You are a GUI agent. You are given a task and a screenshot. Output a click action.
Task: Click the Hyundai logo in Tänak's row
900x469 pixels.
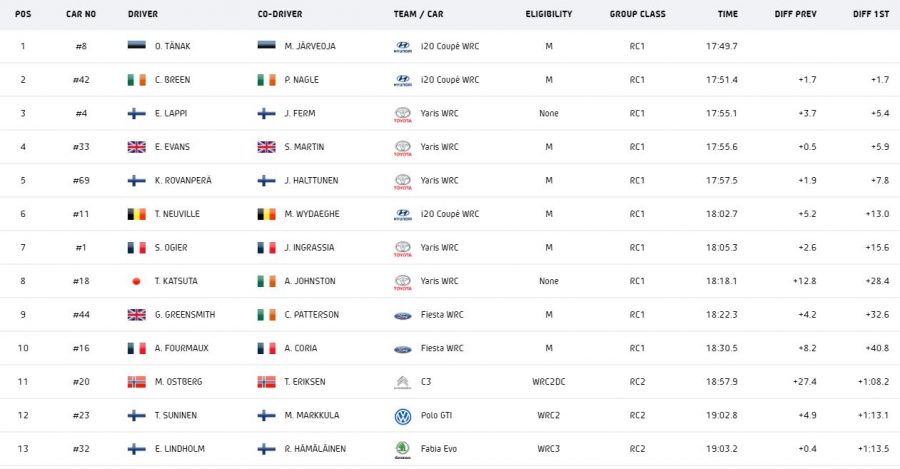pyautogui.click(x=402, y=47)
